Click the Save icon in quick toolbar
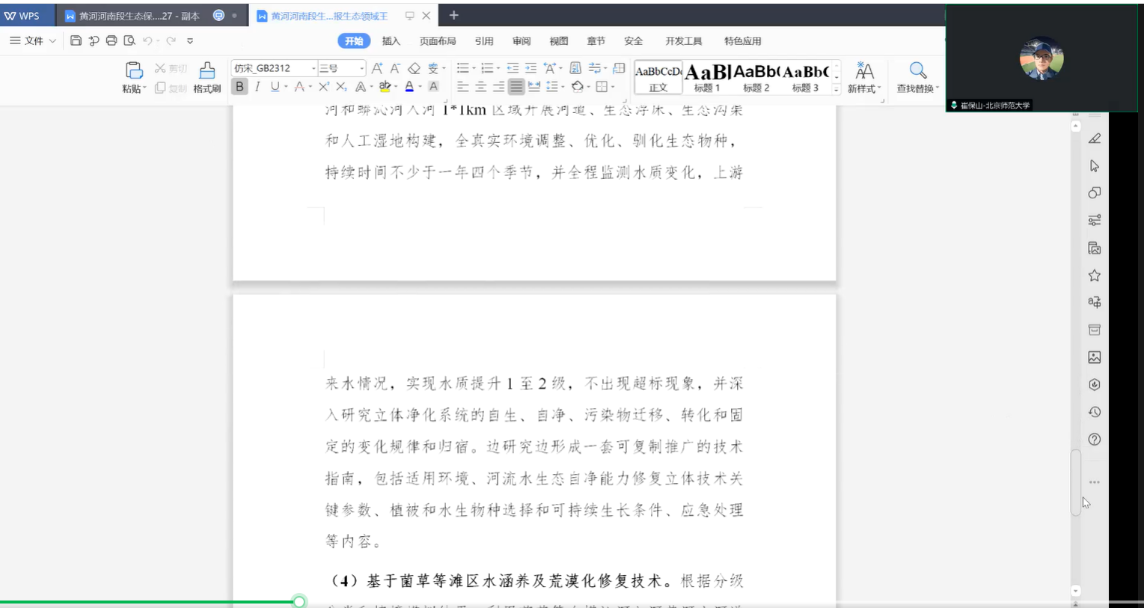Image resolution: width=1144 pixels, height=608 pixels. coord(76,41)
